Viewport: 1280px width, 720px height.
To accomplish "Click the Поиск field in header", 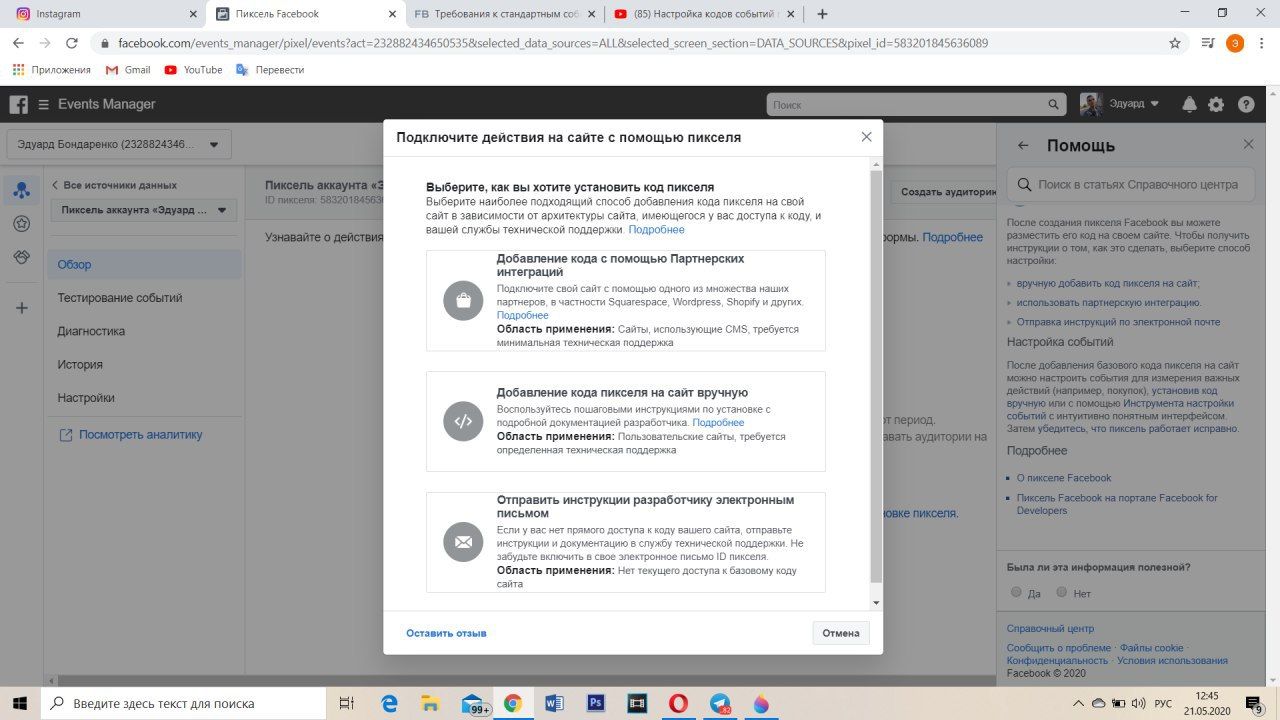I will pos(917,104).
